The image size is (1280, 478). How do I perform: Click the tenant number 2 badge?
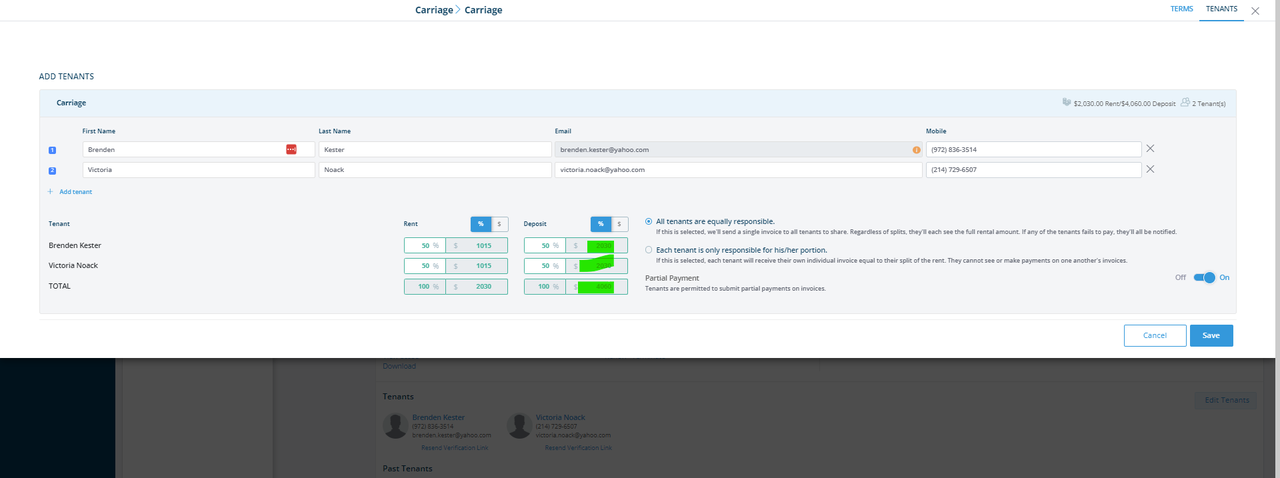(x=52, y=170)
